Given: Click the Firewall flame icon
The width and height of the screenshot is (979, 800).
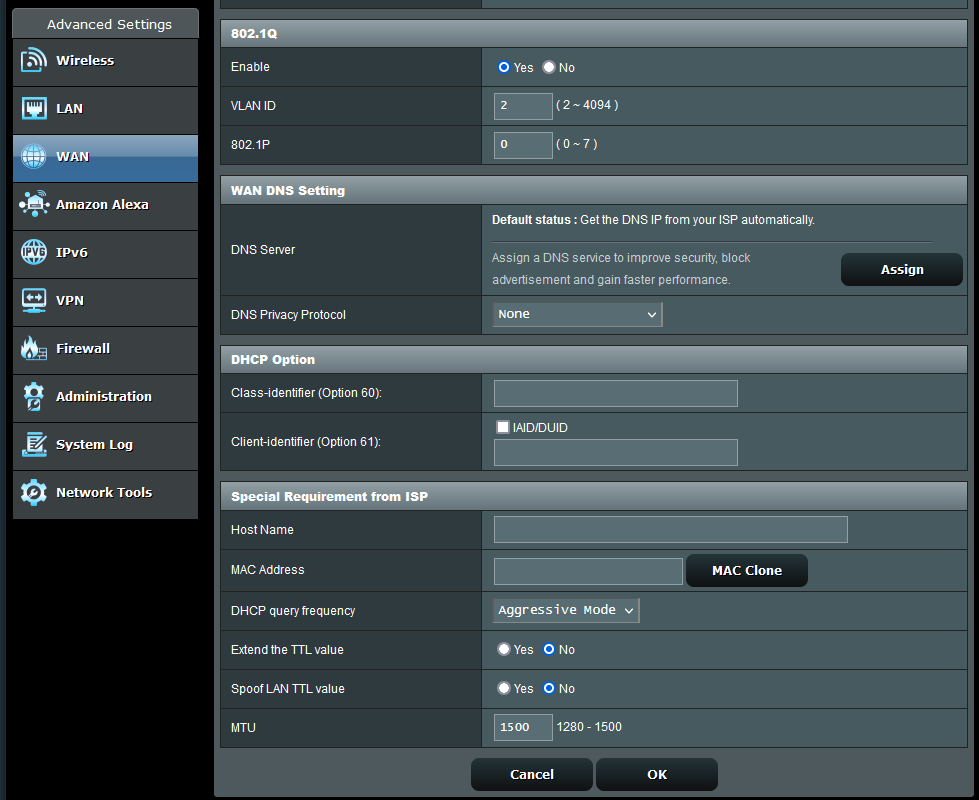Looking at the screenshot, I should (34, 349).
